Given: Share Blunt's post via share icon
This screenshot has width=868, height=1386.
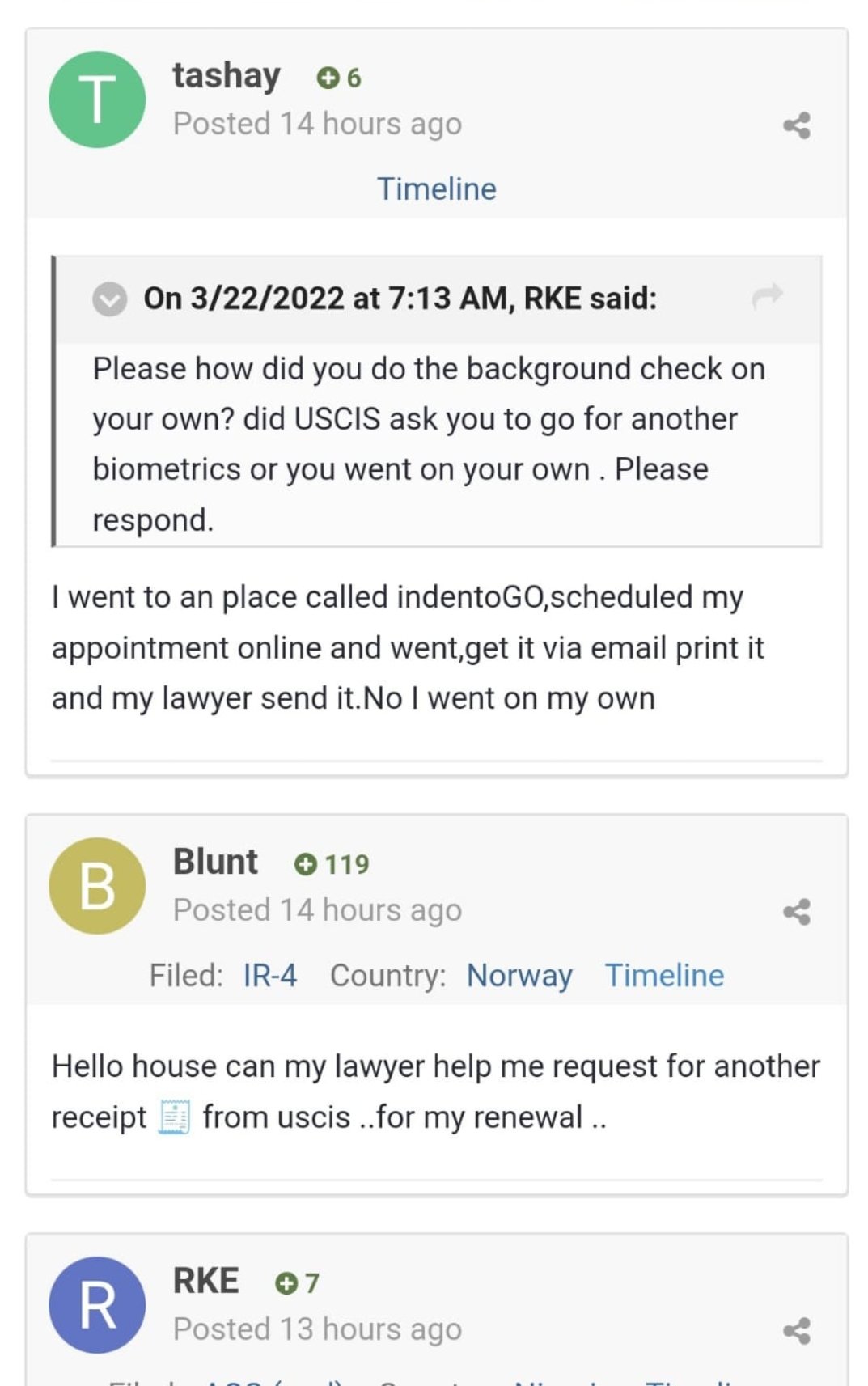Looking at the screenshot, I should 797,912.
